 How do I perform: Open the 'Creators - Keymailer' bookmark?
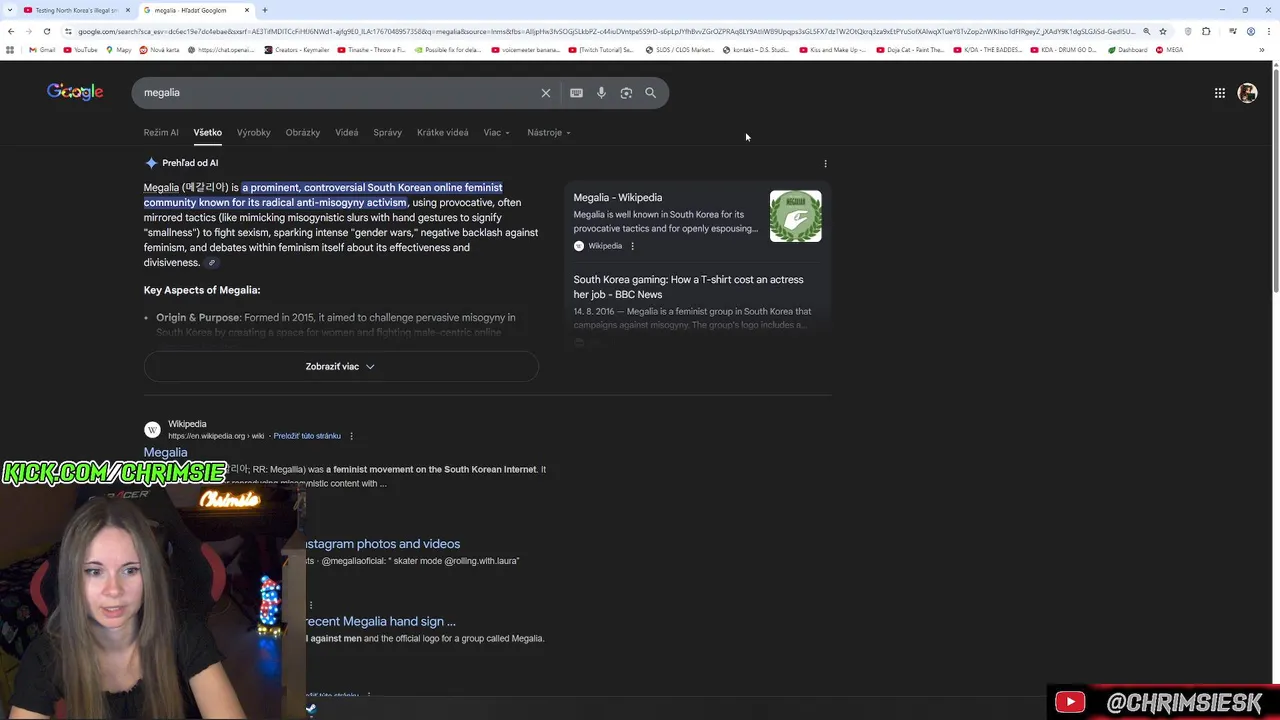click(296, 50)
